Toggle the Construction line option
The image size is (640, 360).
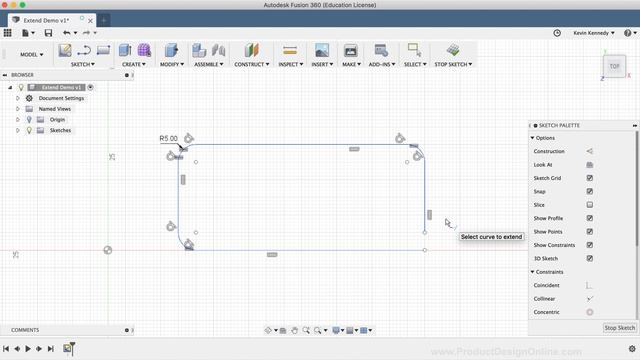589,151
